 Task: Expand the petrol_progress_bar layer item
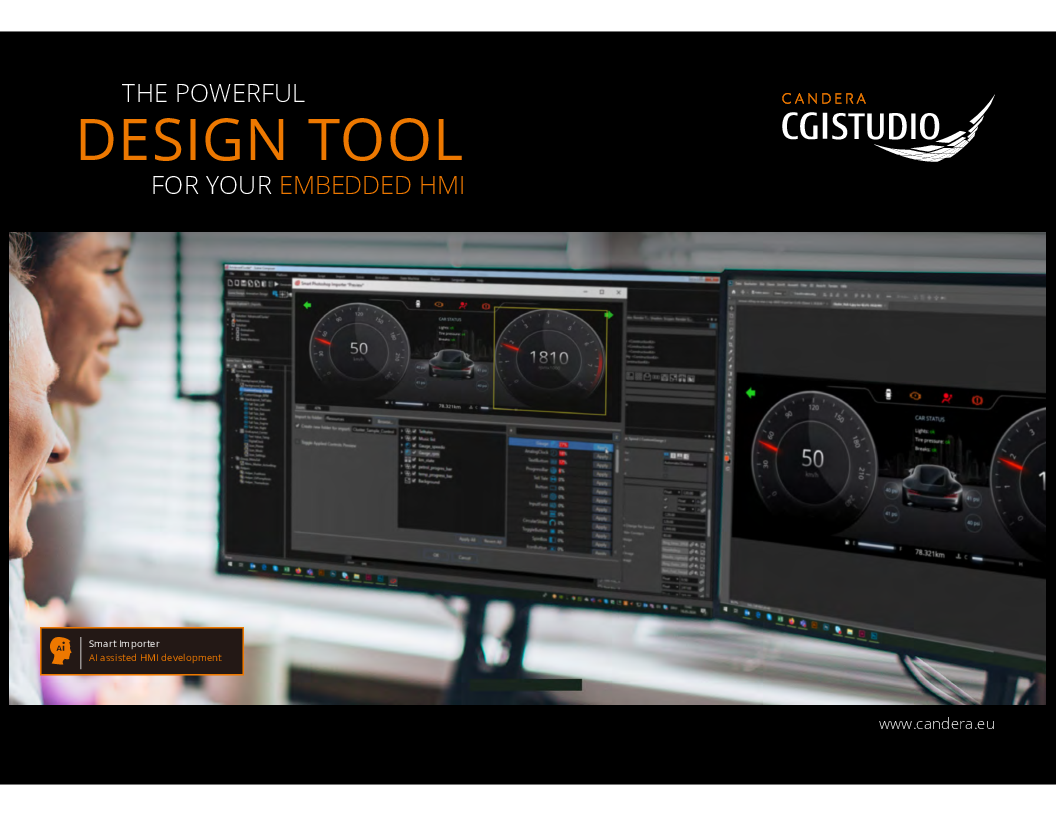click(x=402, y=468)
